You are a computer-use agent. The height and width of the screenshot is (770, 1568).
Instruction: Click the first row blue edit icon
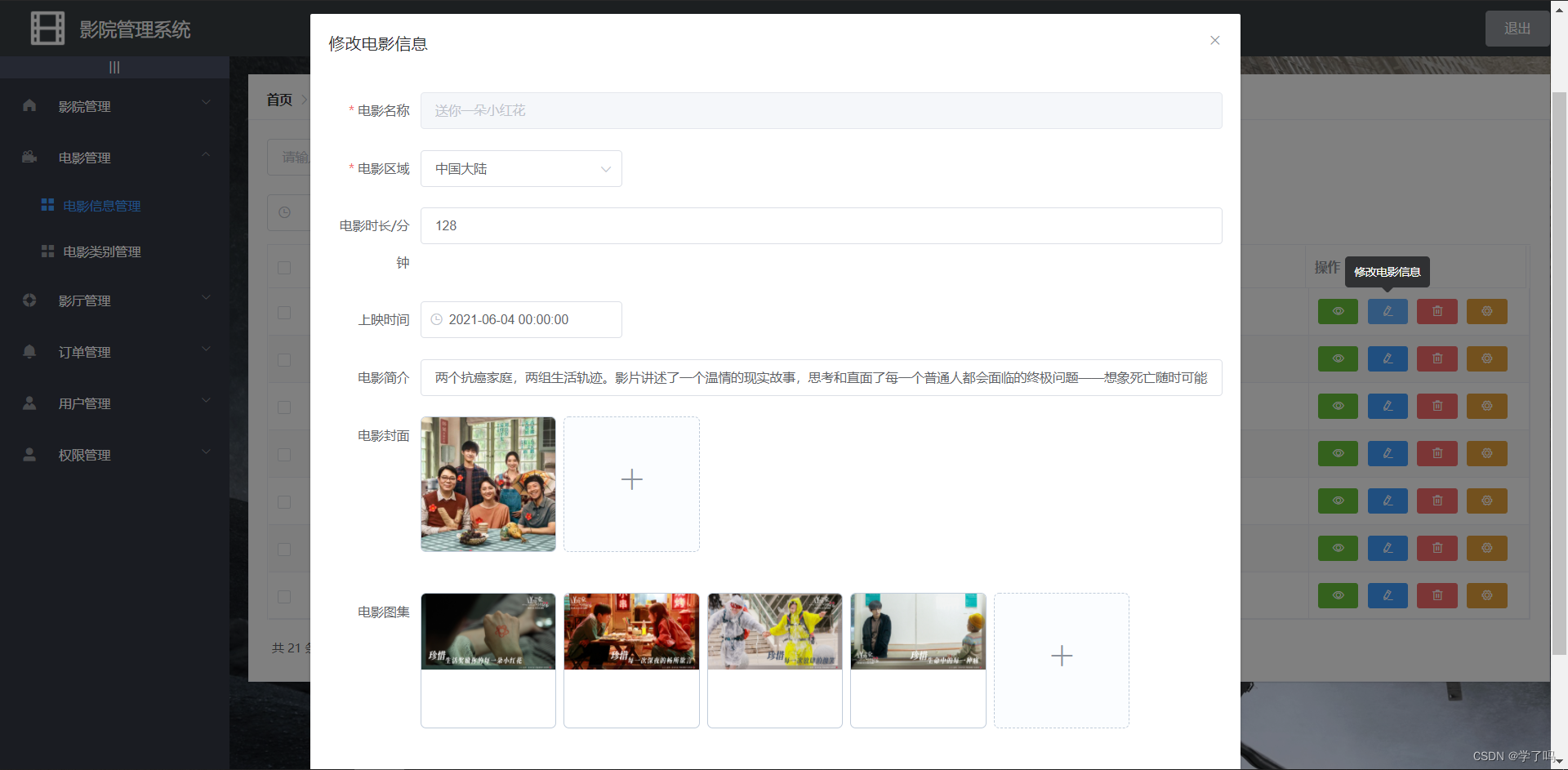pos(1388,311)
